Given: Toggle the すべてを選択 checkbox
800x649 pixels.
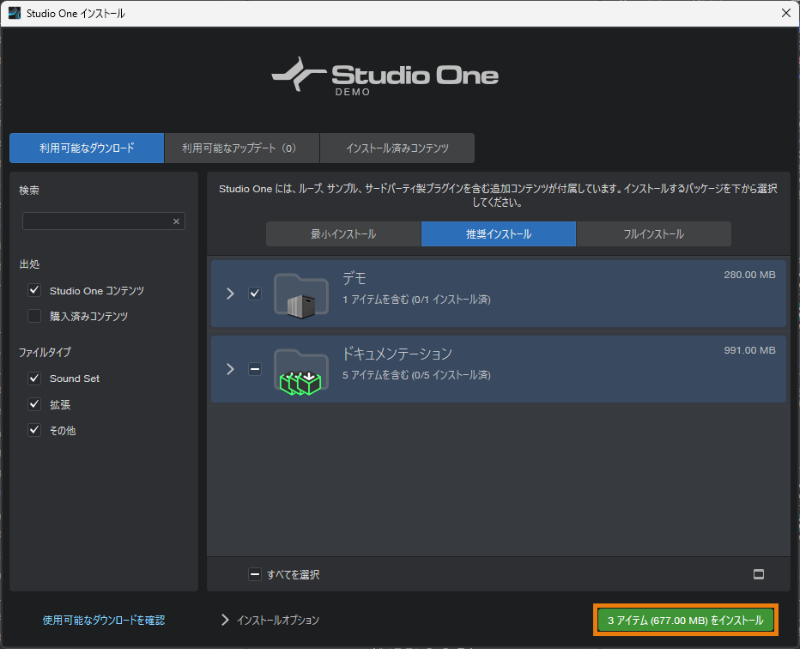Looking at the screenshot, I should [x=255, y=574].
